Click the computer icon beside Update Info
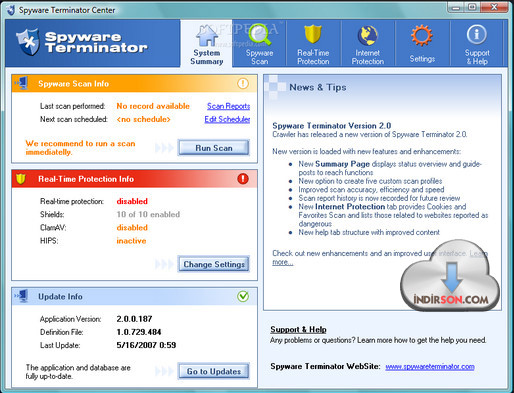The image size is (514, 393). [22, 296]
